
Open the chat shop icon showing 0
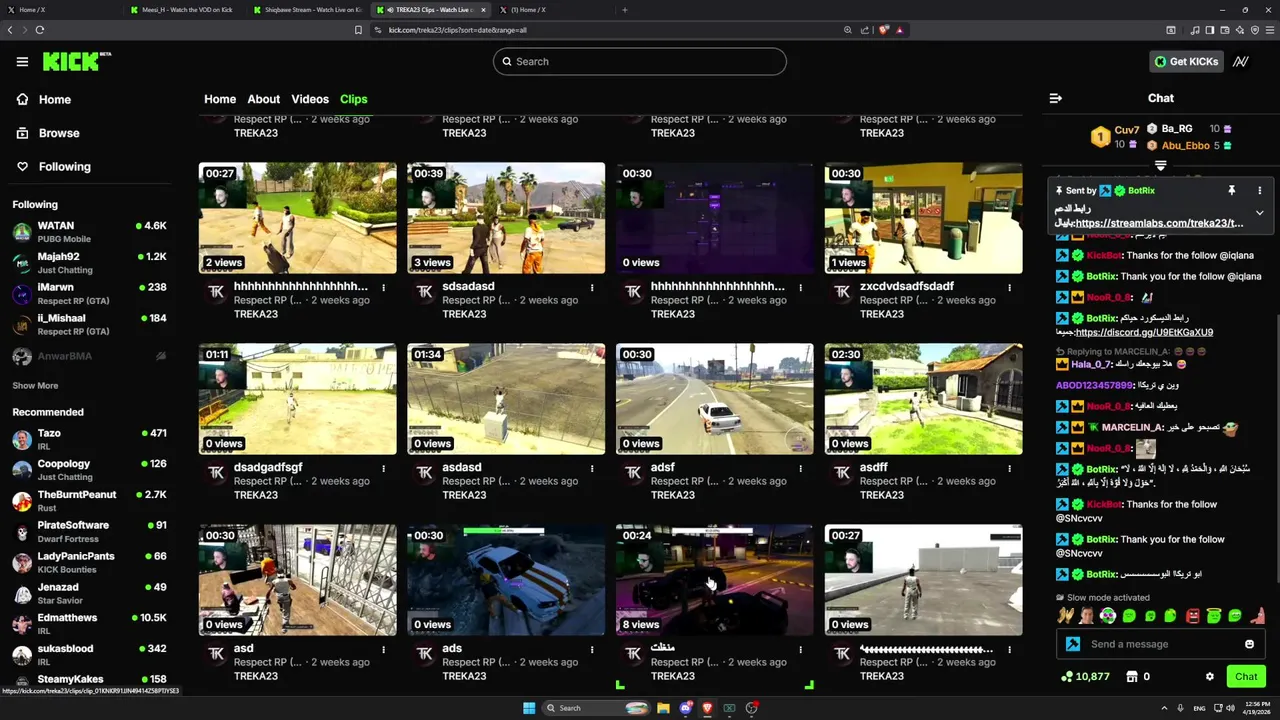tap(1132, 677)
